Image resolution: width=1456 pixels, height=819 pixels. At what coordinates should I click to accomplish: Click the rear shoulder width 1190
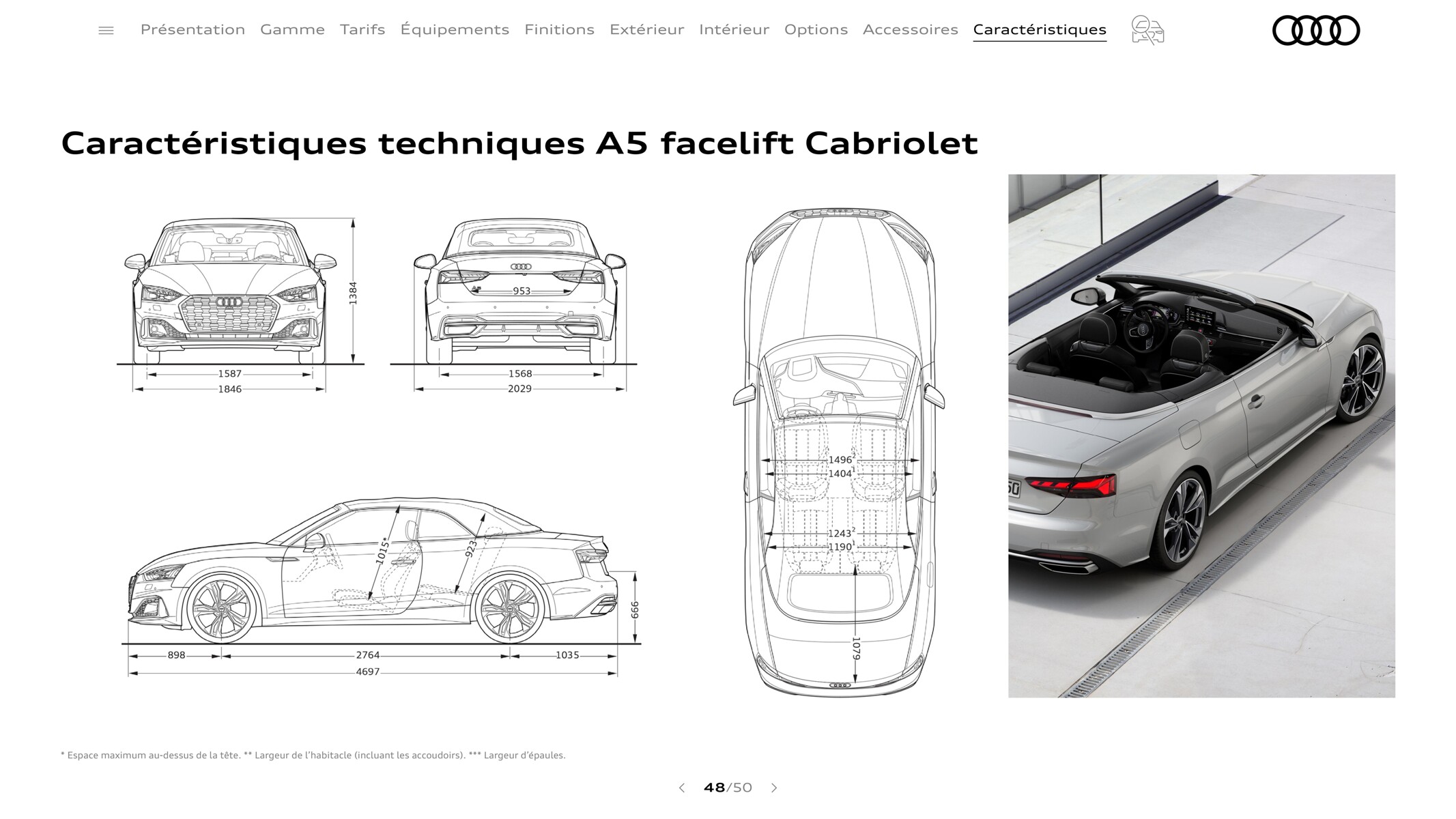[841, 547]
